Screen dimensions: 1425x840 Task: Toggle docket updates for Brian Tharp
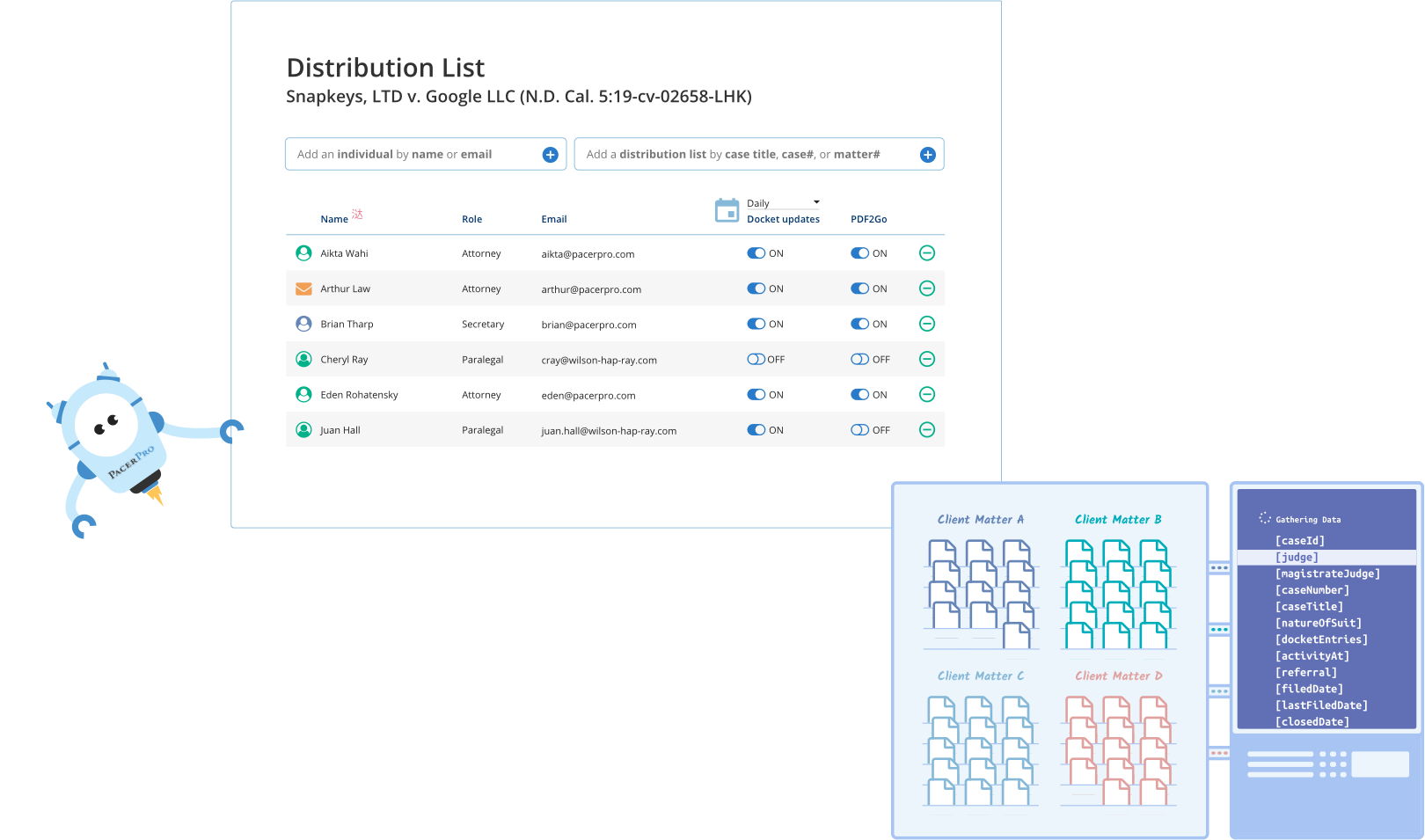tap(756, 324)
